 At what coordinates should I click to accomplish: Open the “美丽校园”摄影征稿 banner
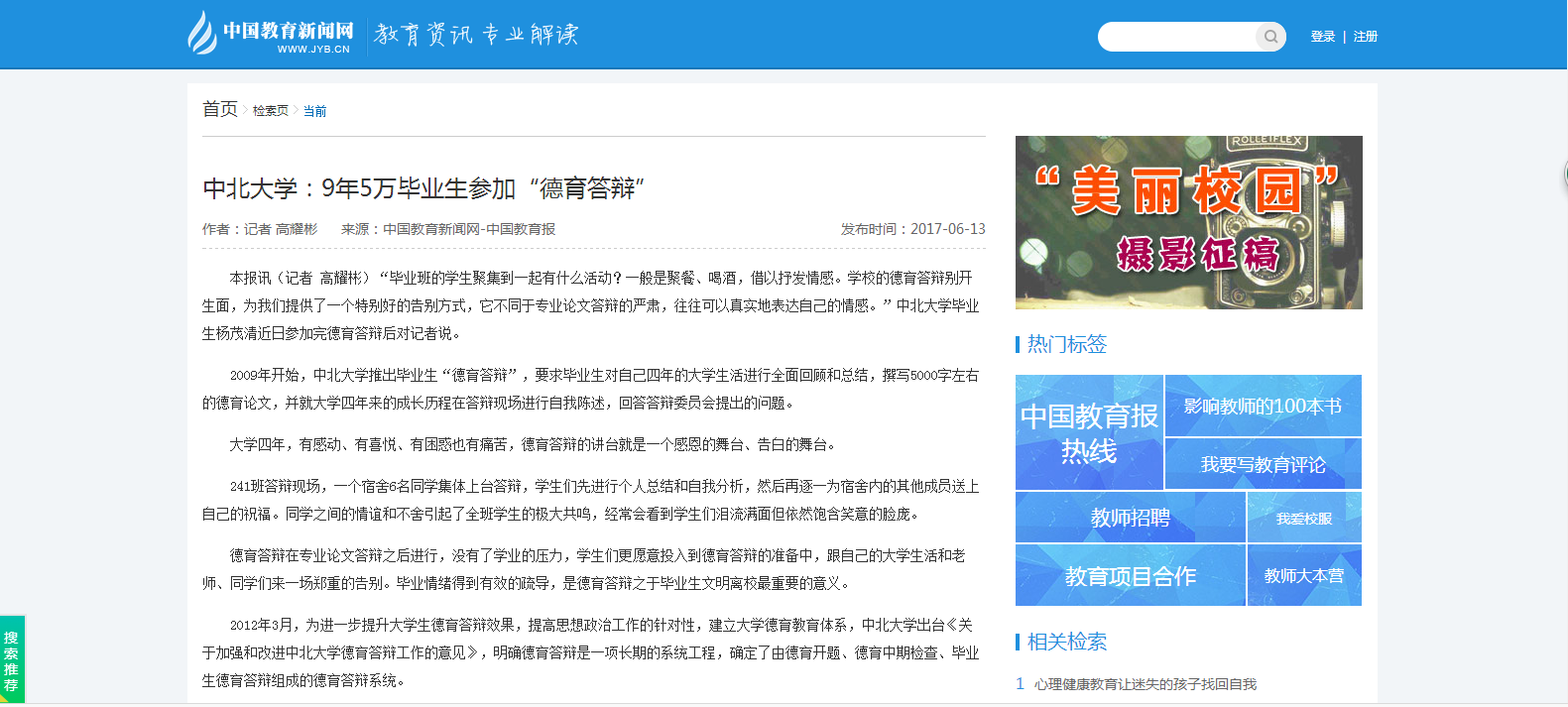tap(1188, 222)
